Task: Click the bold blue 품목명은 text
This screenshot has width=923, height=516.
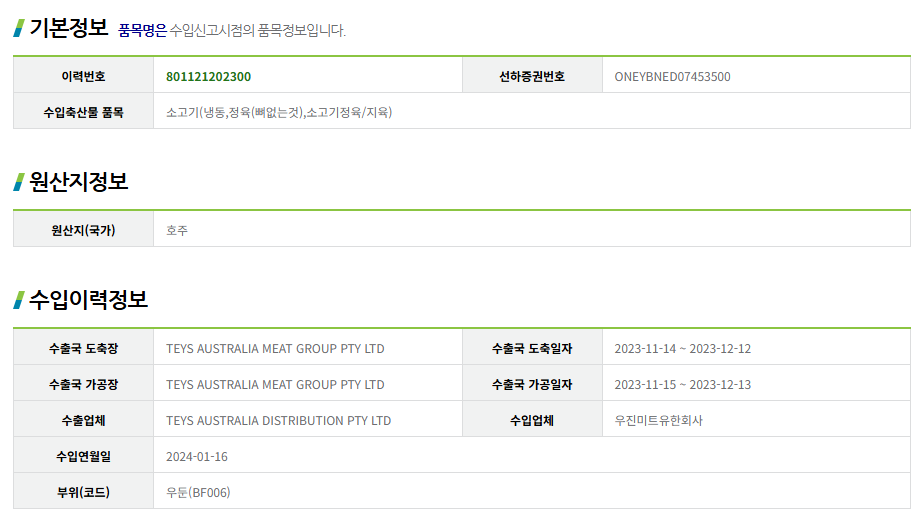Action: coord(142,31)
